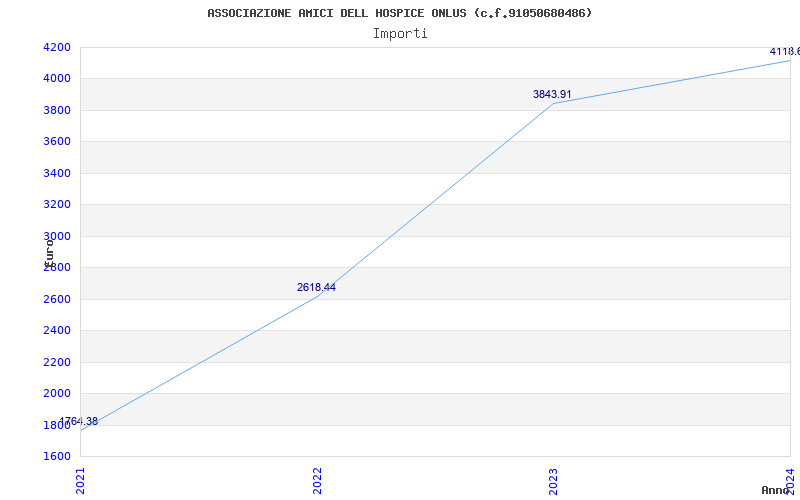
Task: Click the Anno axis label
Action: (x=775, y=490)
